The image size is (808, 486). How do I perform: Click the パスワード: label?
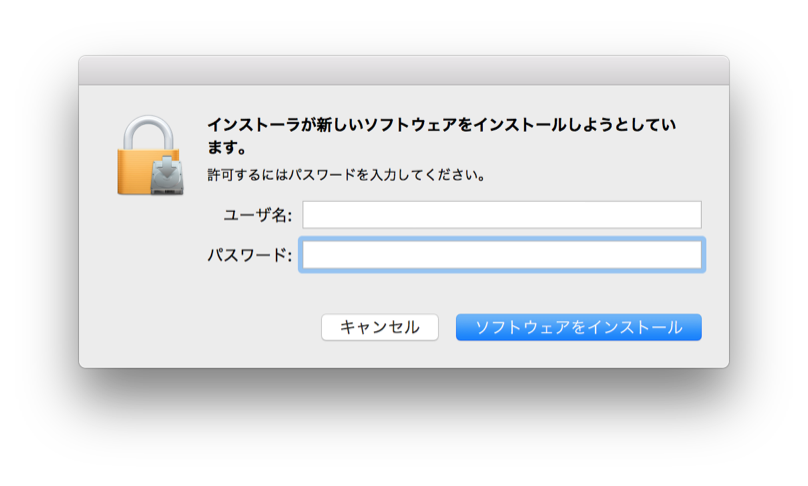pos(249,255)
